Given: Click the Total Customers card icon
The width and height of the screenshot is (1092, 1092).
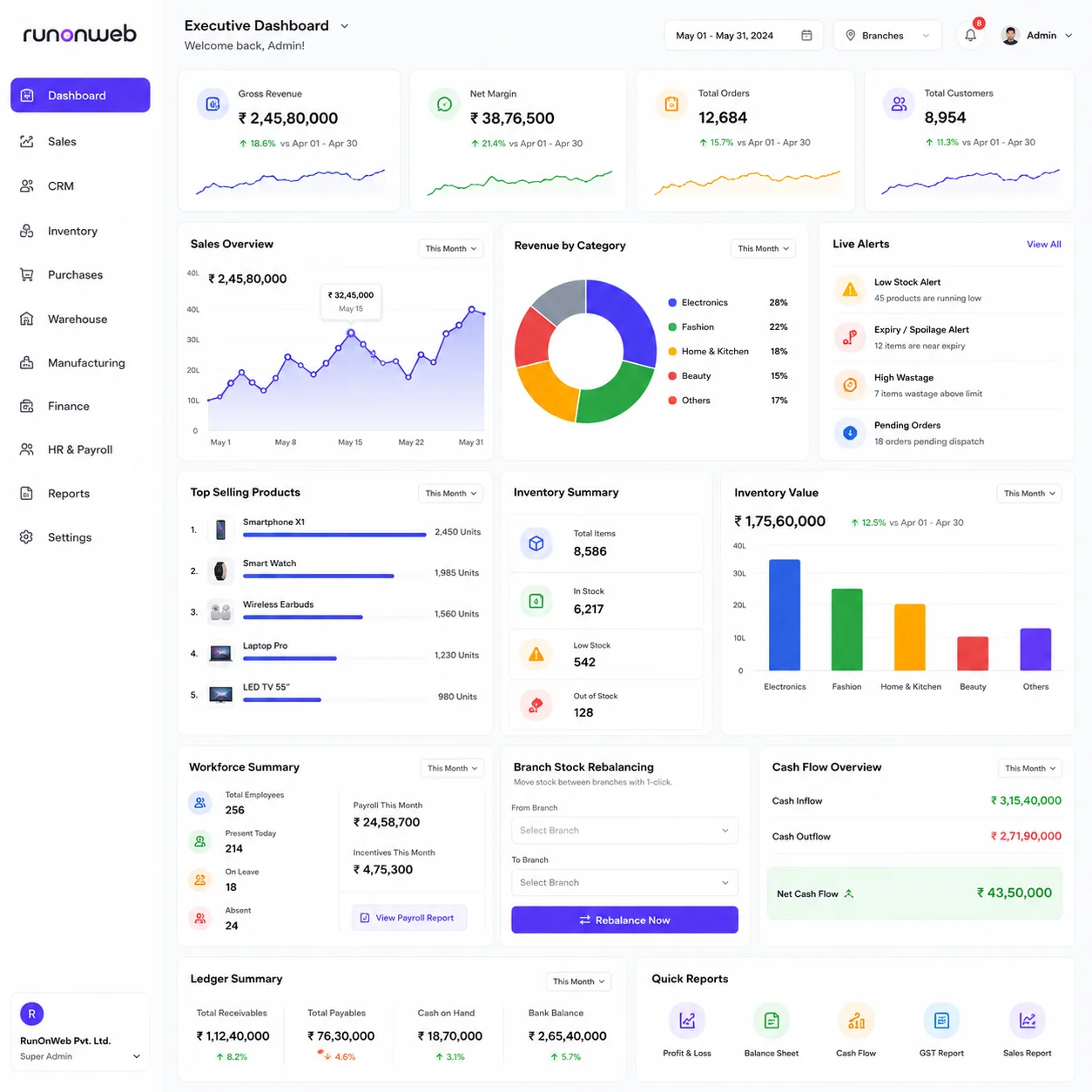Looking at the screenshot, I should pos(899,104).
